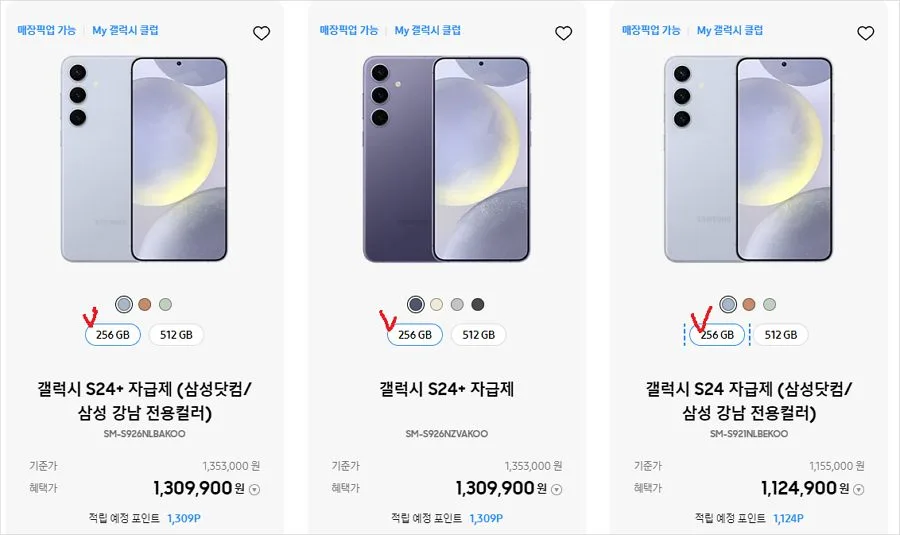This screenshot has width=900, height=535.
Task: Pick 256 GB option on the Galaxy S24 card
Action: [x=717, y=335]
